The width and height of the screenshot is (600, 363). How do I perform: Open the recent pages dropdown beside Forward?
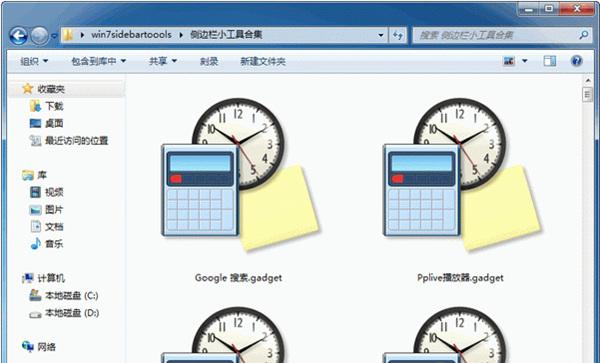tap(54, 36)
